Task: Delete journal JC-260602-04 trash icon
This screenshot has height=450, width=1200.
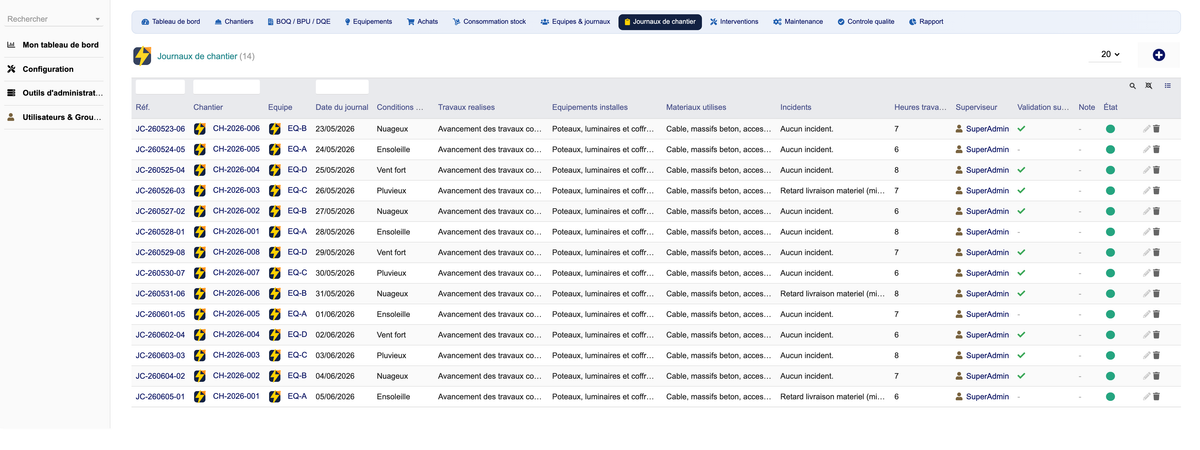Action: click(x=1156, y=335)
